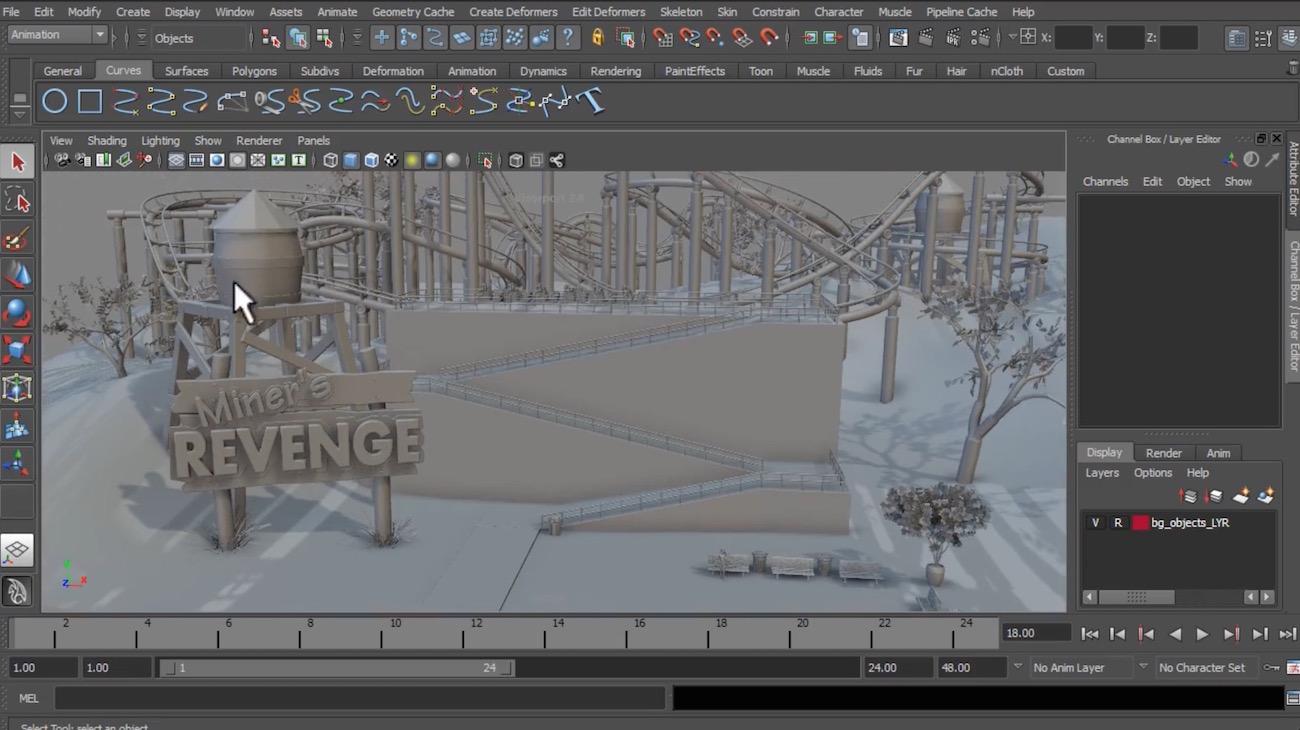The width and height of the screenshot is (1300, 730).
Task: Click the red color swatch of bg_objects_LYR
Action: (1140, 523)
